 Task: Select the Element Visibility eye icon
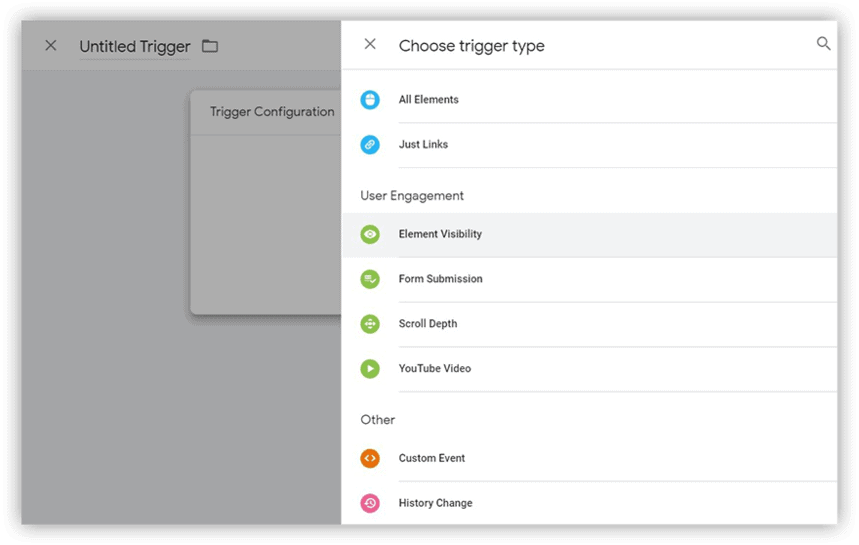(370, 234)
